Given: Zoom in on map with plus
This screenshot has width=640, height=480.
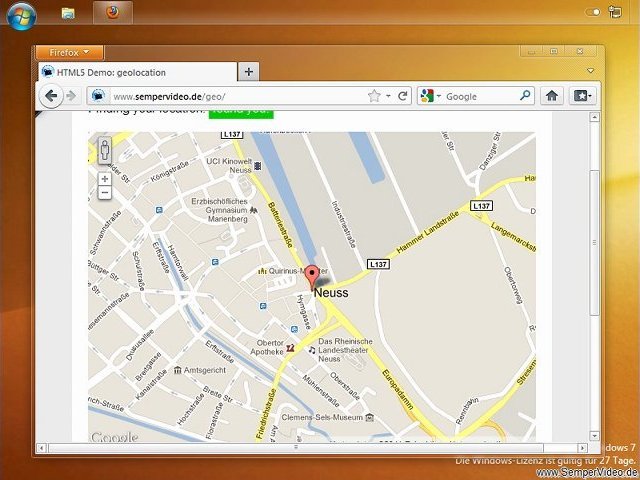Looking at the screenshot, I should (x=105, y=179).
